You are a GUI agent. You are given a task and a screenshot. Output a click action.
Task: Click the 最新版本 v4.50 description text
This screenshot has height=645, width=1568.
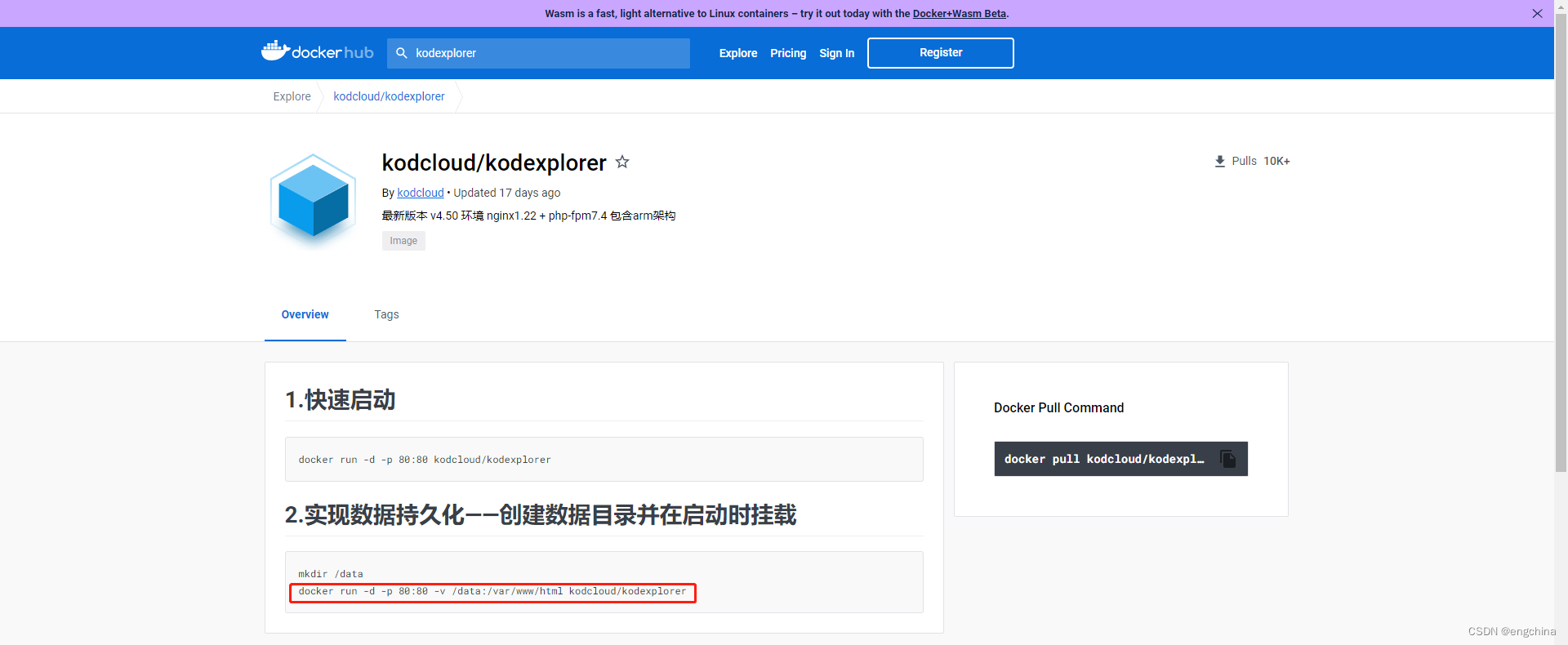(528, 216)
